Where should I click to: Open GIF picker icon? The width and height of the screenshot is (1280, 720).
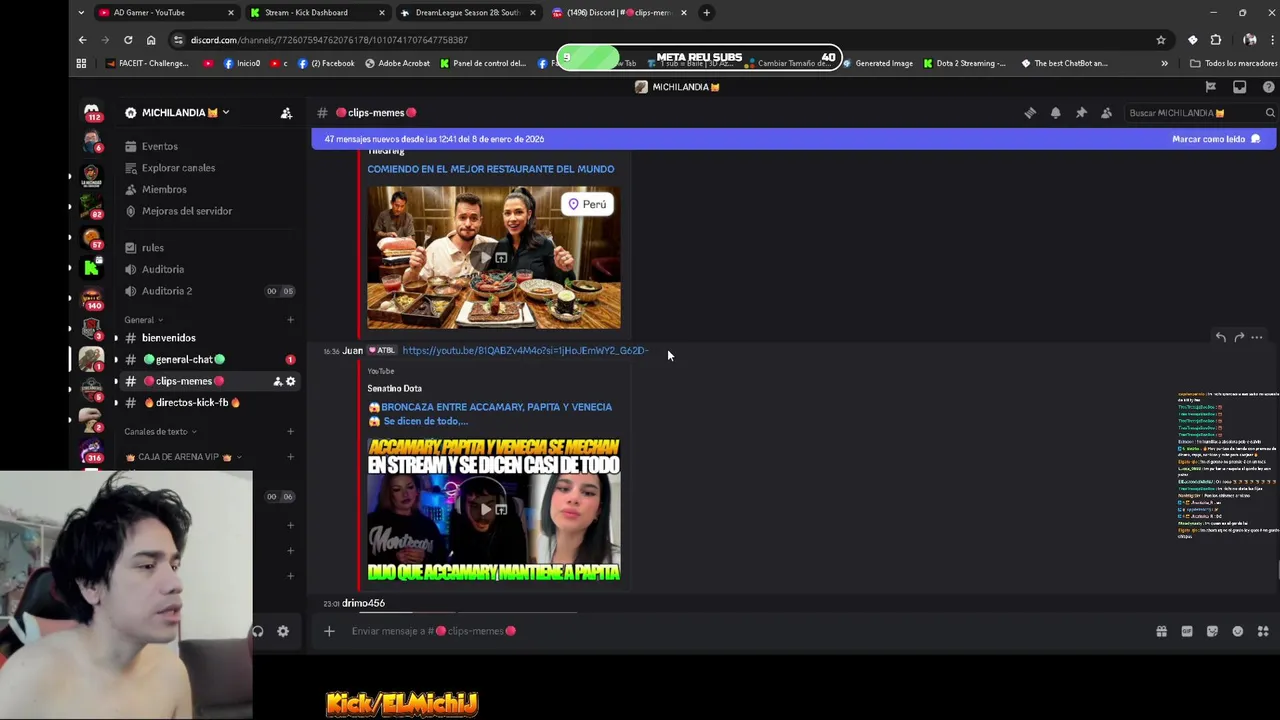point(1187,631)
